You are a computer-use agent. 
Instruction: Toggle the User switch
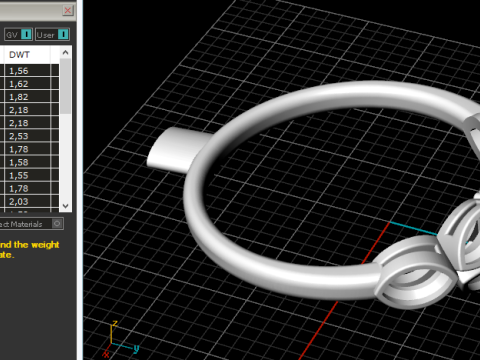[63, 34]
